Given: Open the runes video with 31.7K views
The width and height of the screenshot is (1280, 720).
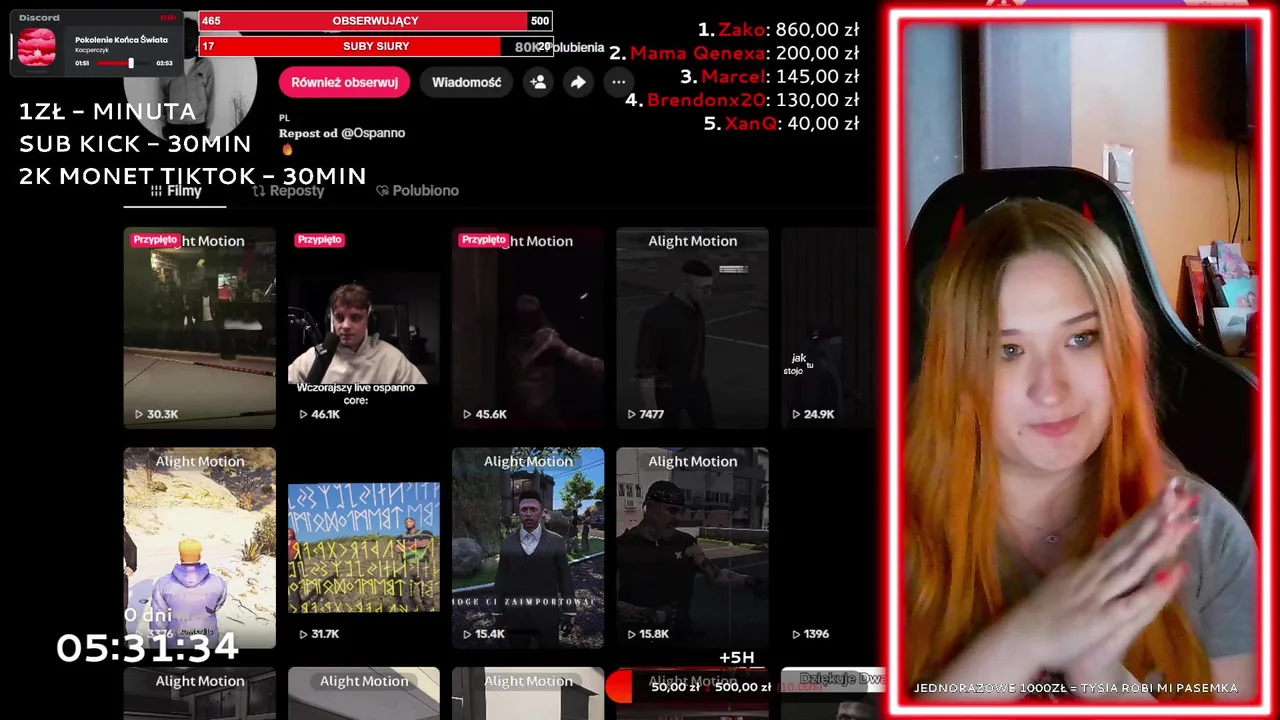Looking at the screenshot, I should coord(363,548).
